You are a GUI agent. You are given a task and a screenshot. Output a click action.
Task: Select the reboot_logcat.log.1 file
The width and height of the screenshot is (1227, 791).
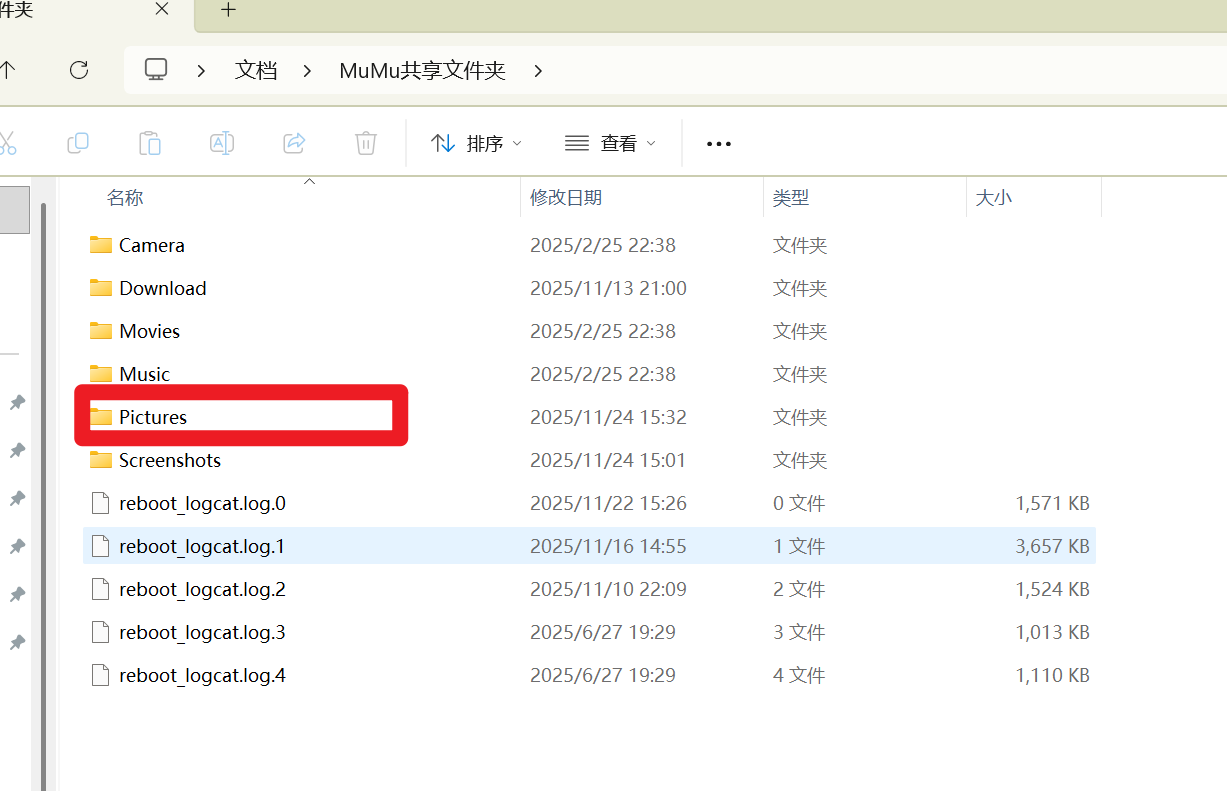tap(201, 546)
